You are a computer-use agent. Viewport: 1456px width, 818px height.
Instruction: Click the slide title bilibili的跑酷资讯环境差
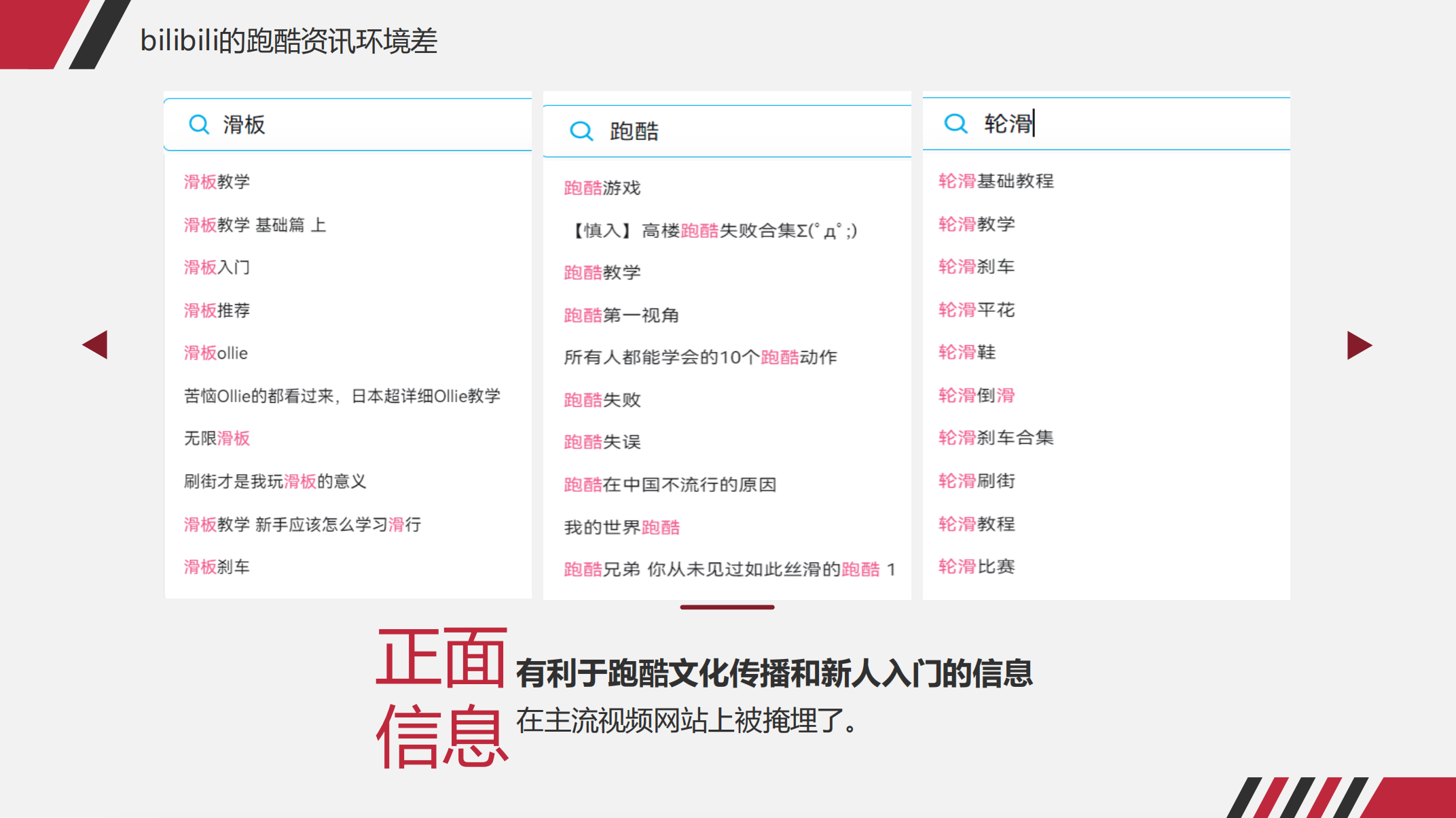(287, 41)
